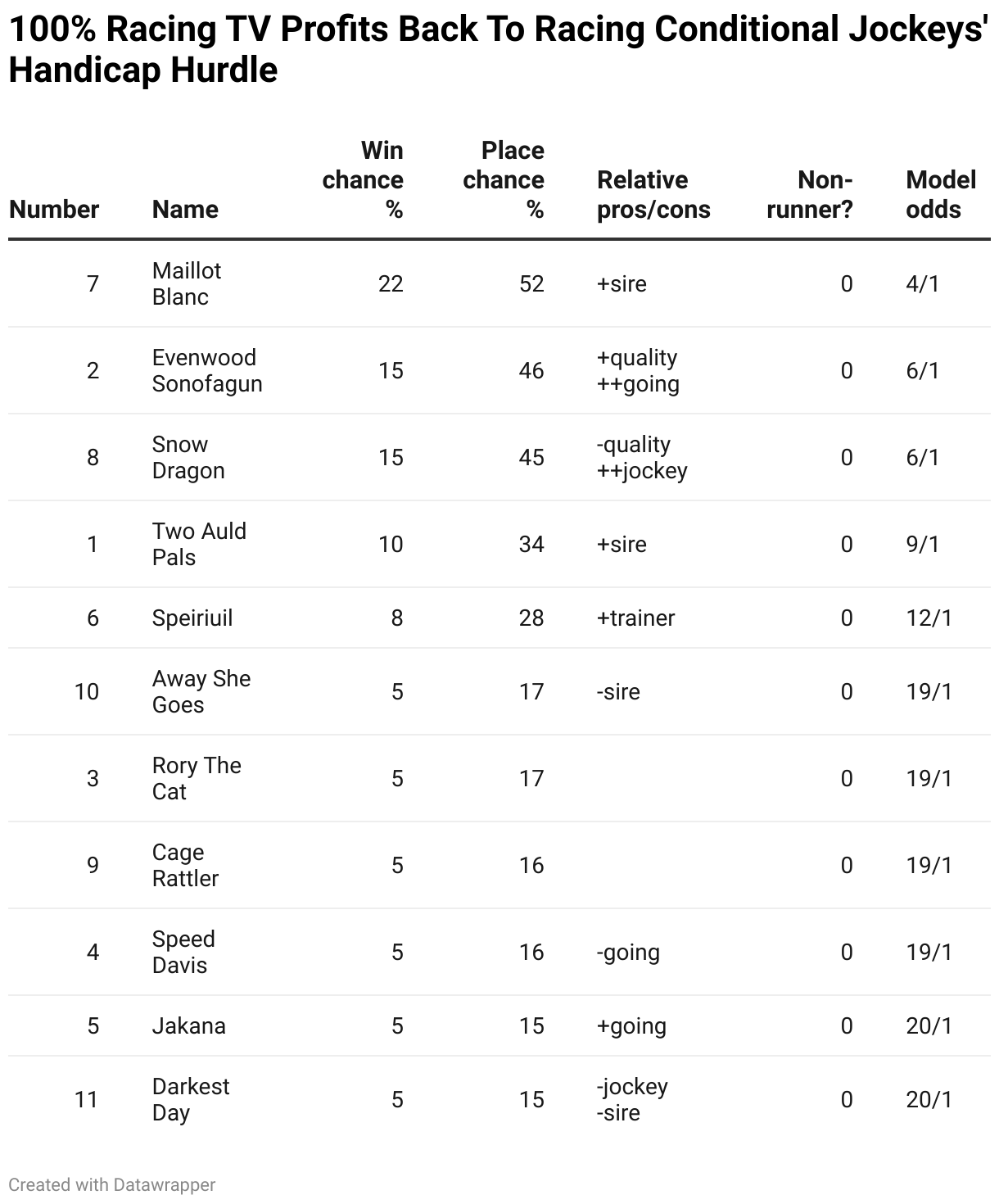
Task: Click the +trainer pros/cons cell
Action: pos(636,618)
